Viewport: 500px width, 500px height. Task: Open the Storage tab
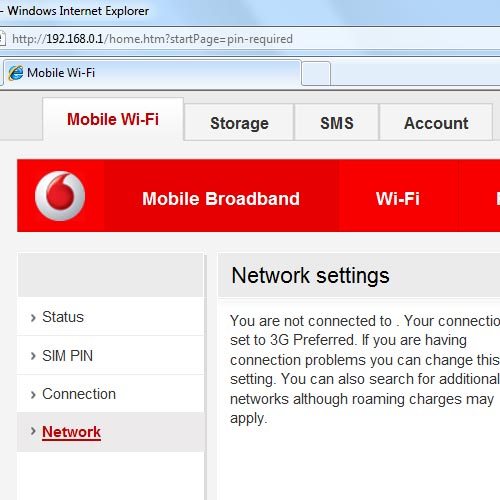click(239, 122)
